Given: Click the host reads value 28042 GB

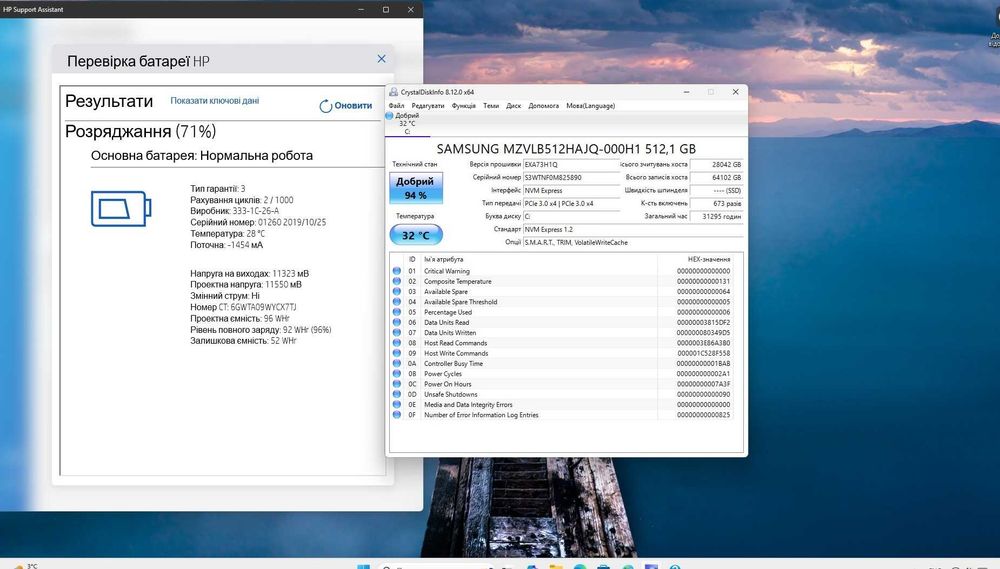Looking at the screenshot, I should (x=717, y=165).
